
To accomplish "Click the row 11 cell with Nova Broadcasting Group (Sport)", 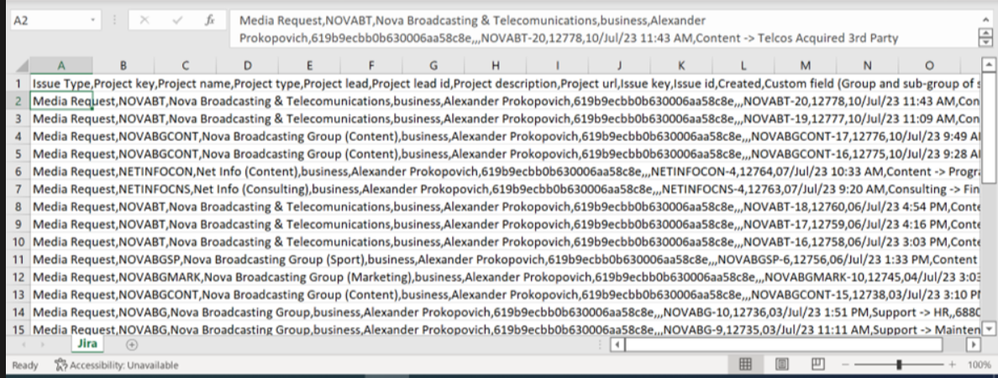I will pos(505,260).
